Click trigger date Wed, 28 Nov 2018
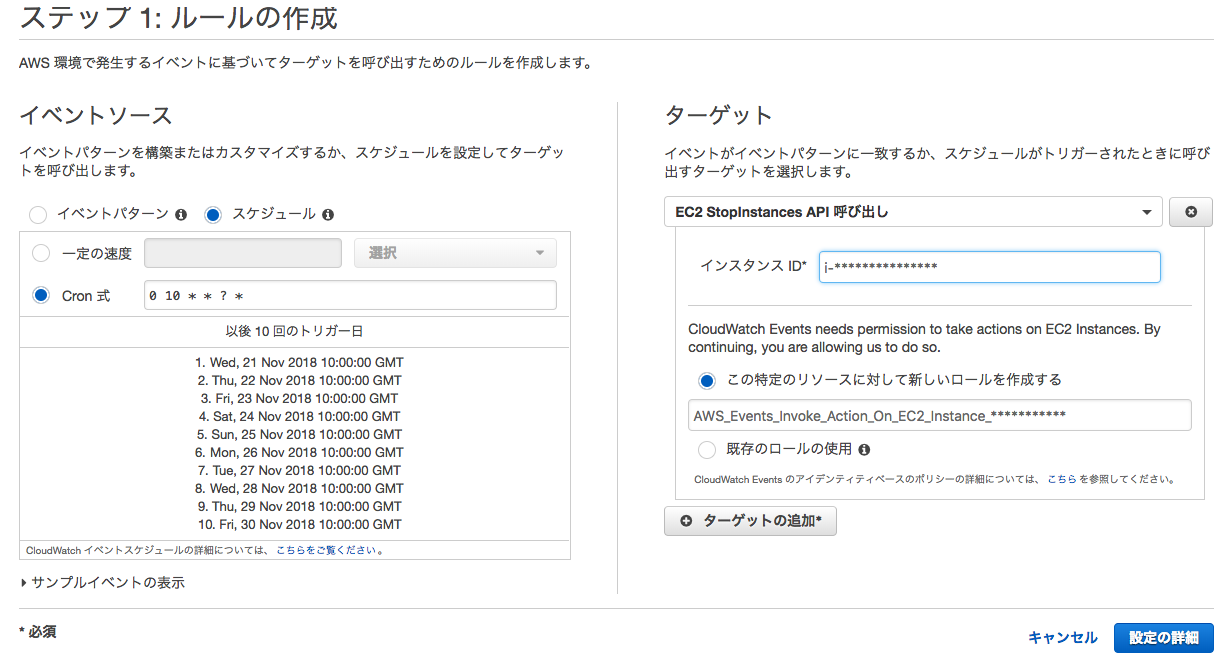Screen dimensions: 1229x655 pos(299,488)
